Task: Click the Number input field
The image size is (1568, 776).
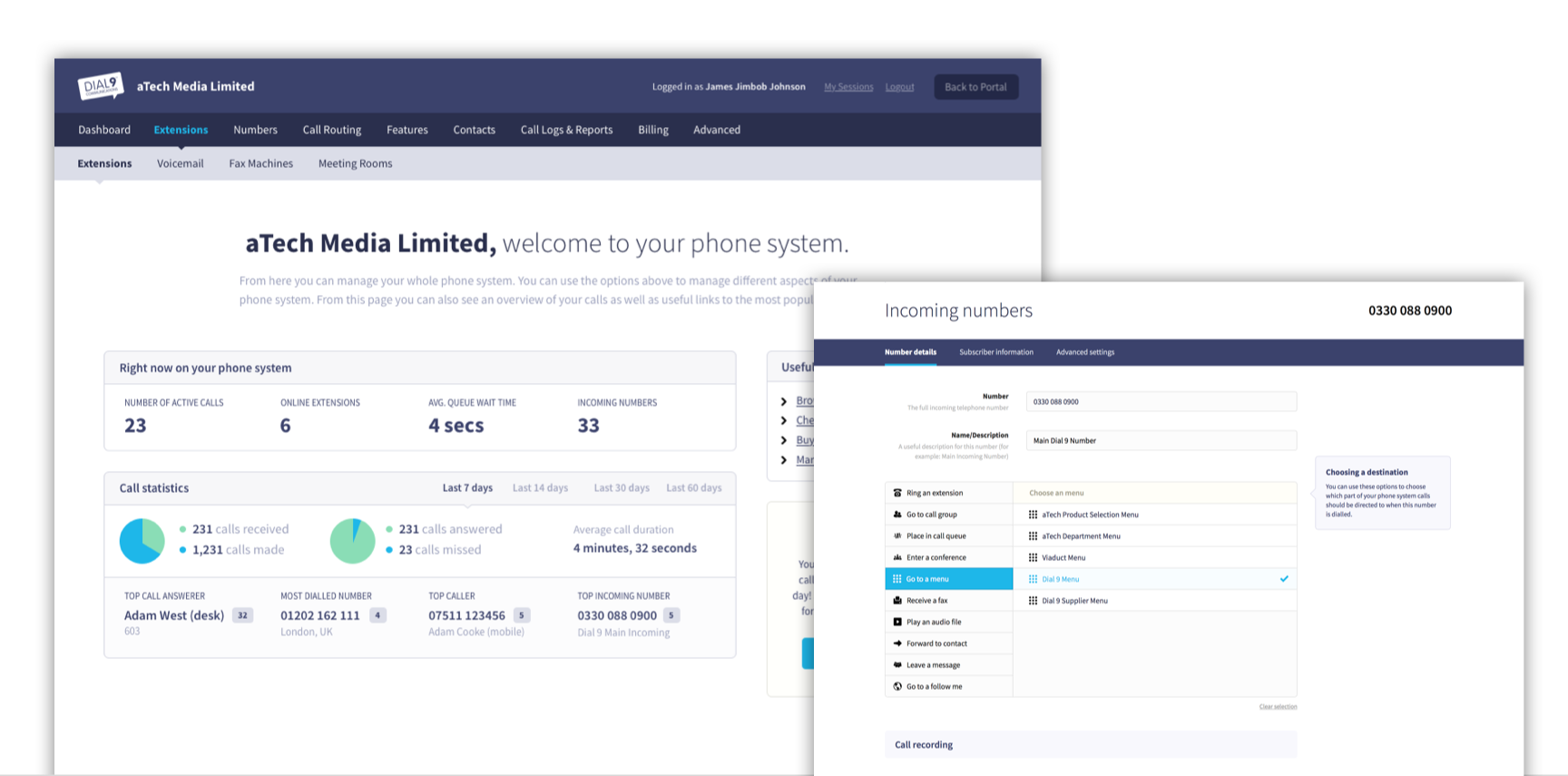Action: coord(1161,402)
